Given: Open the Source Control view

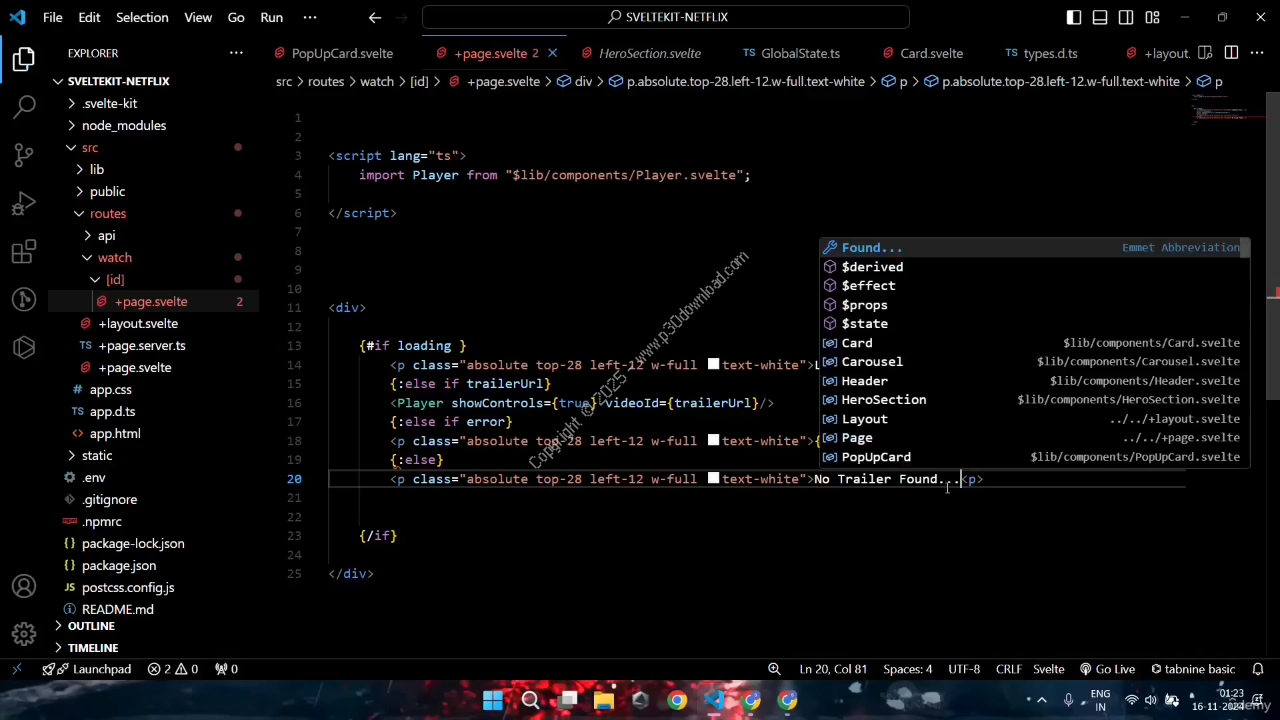Looking at the screenshot, I should pos(24,155).
